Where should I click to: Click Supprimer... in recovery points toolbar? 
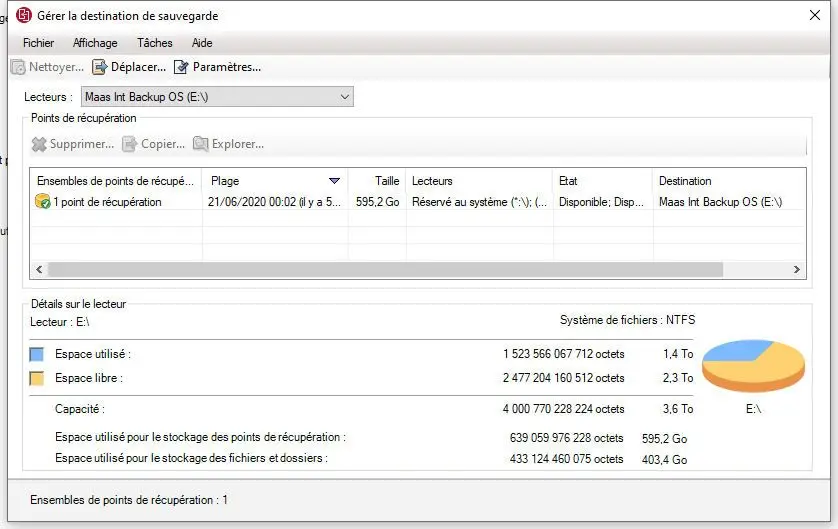pos(82,144)
